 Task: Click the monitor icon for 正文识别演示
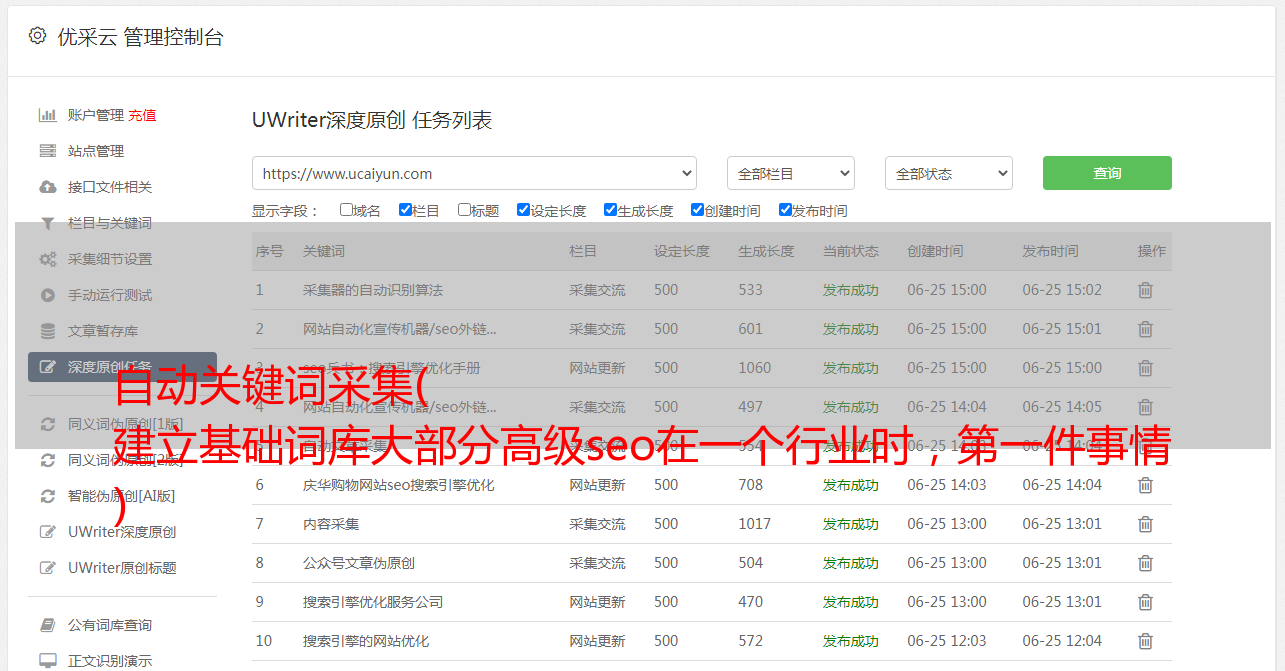(x=47, y=661)
